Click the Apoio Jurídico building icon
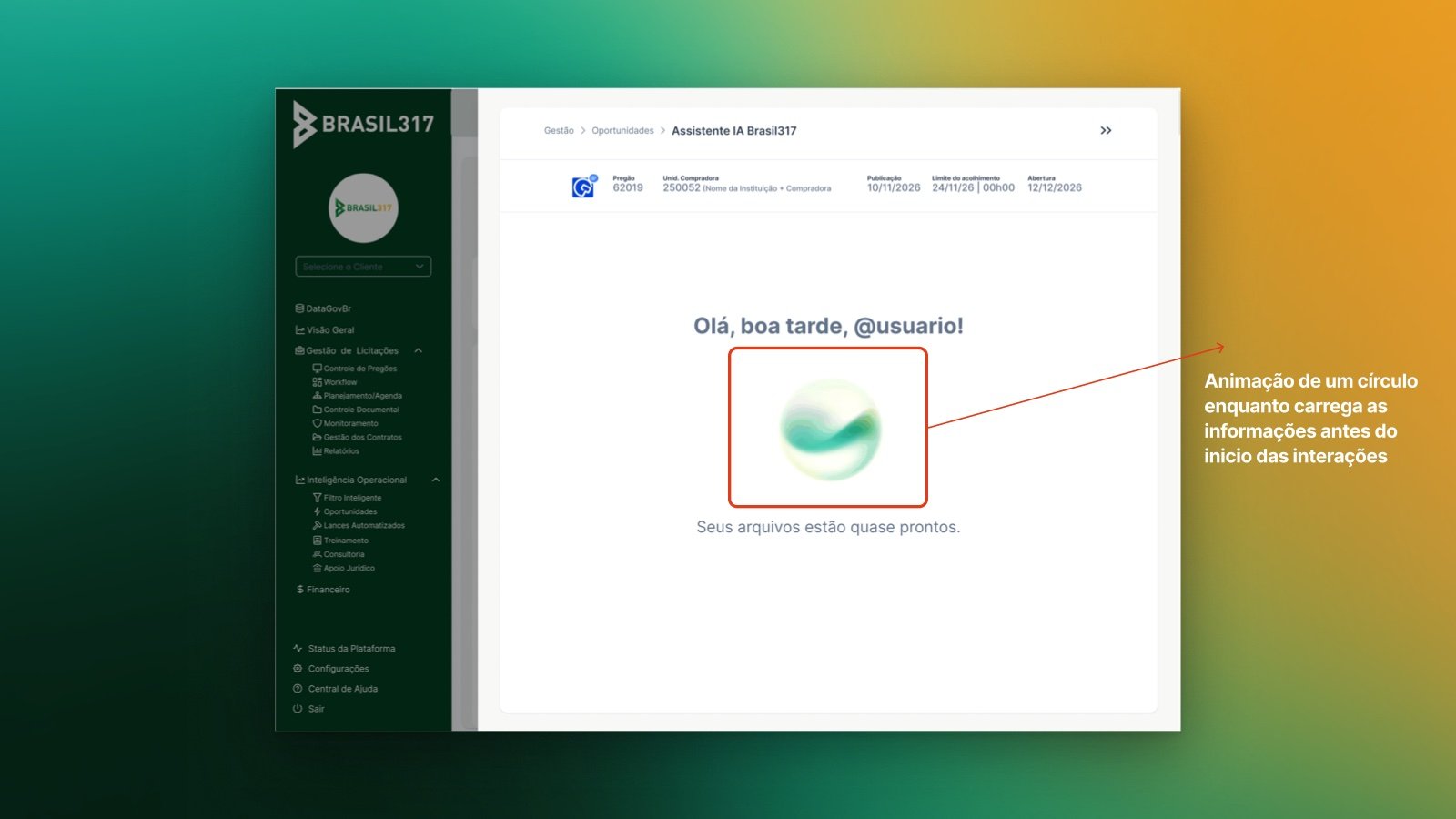1456x819 pixels. point(318,568)
